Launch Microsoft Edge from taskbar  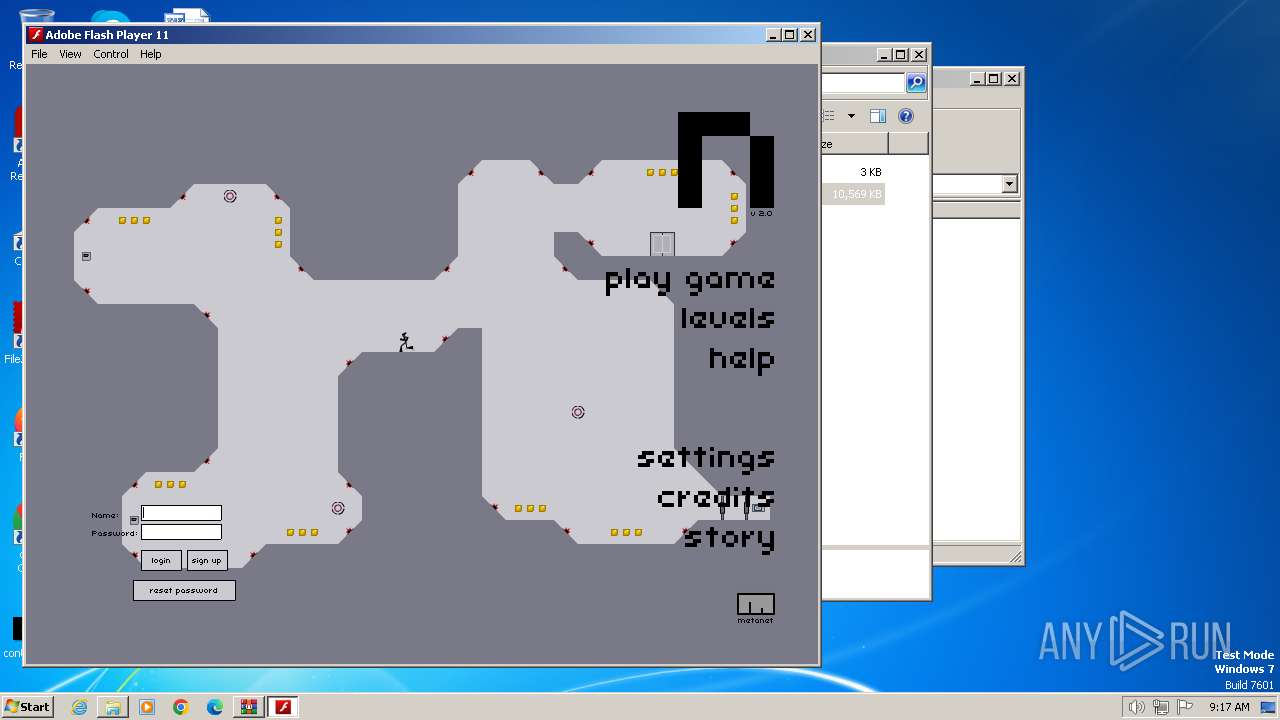(215, 707)
